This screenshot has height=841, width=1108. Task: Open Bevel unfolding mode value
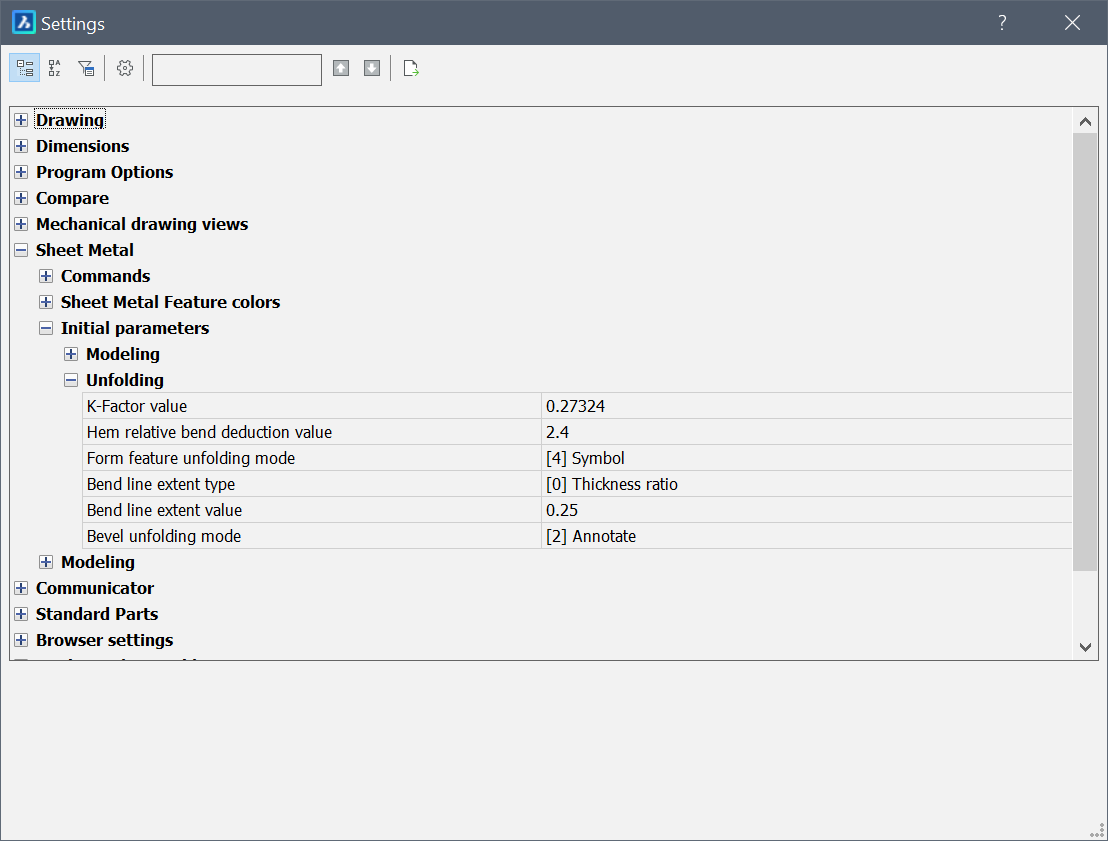805,536
